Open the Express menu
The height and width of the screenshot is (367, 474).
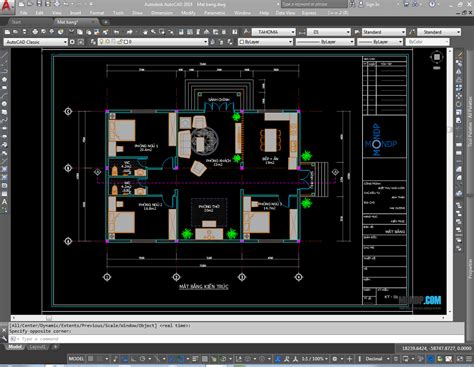tap(309, 13)
